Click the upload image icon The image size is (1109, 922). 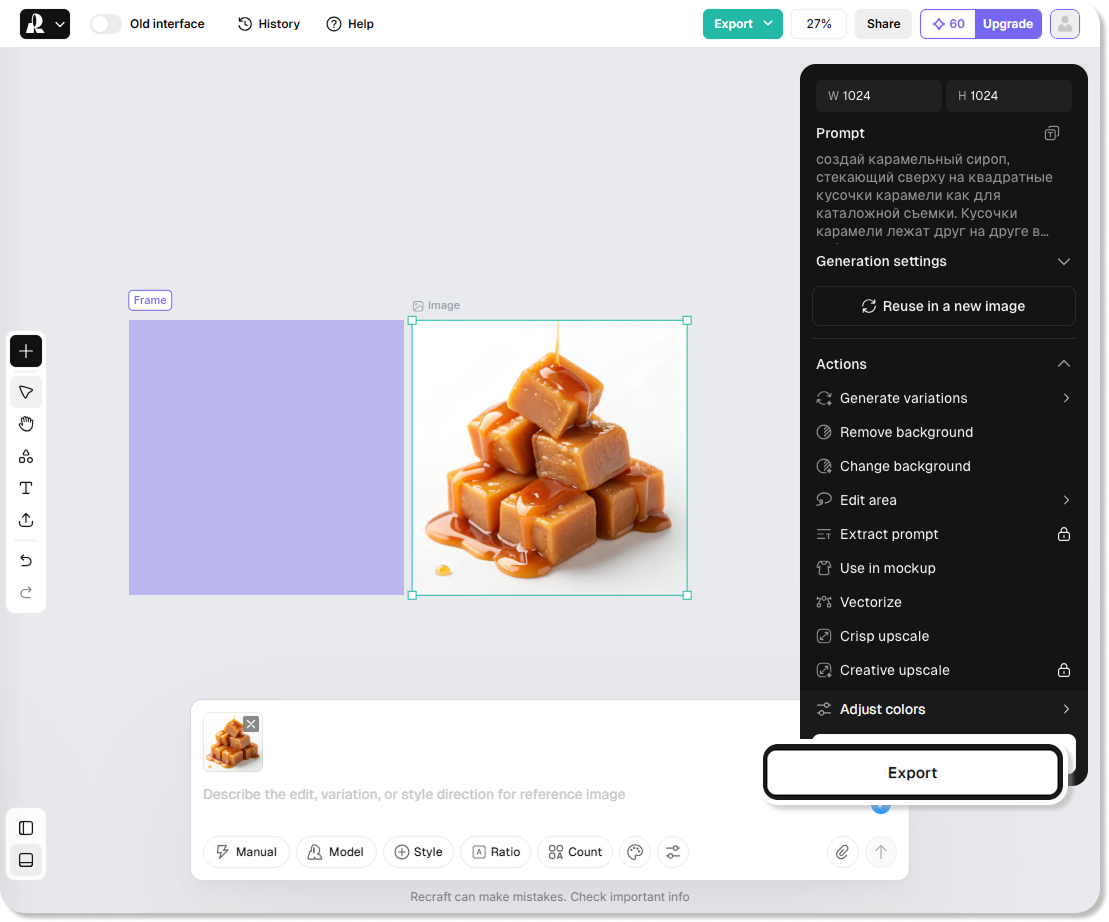(x=26, y=520)
